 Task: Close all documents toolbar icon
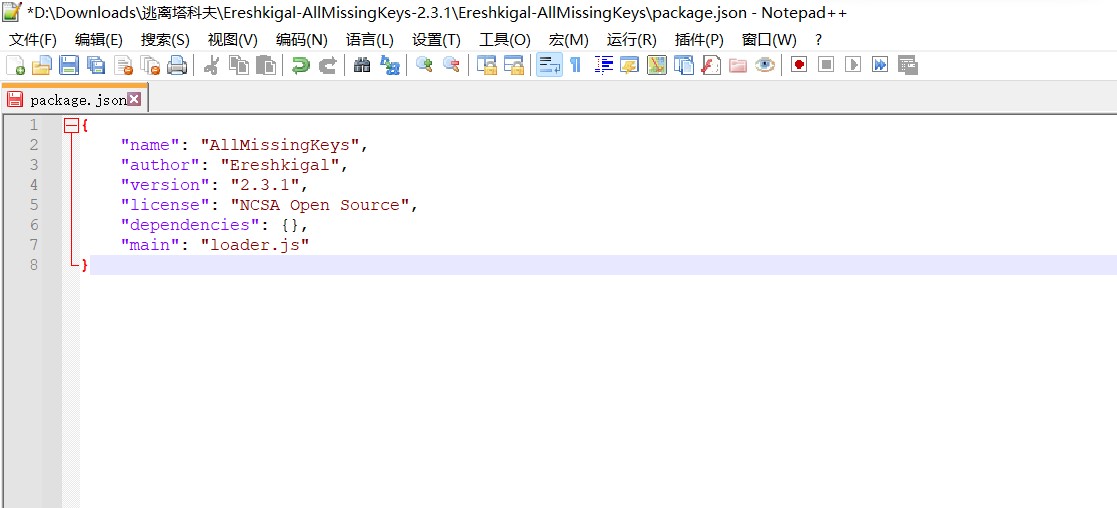(x=150, y=66)
